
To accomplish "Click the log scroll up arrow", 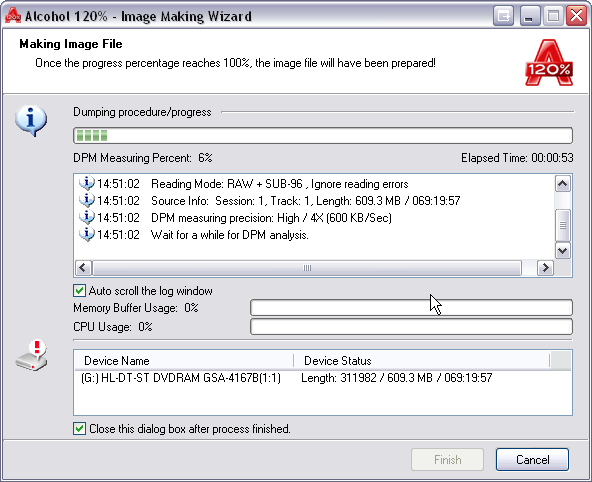I will coord(563,184).
